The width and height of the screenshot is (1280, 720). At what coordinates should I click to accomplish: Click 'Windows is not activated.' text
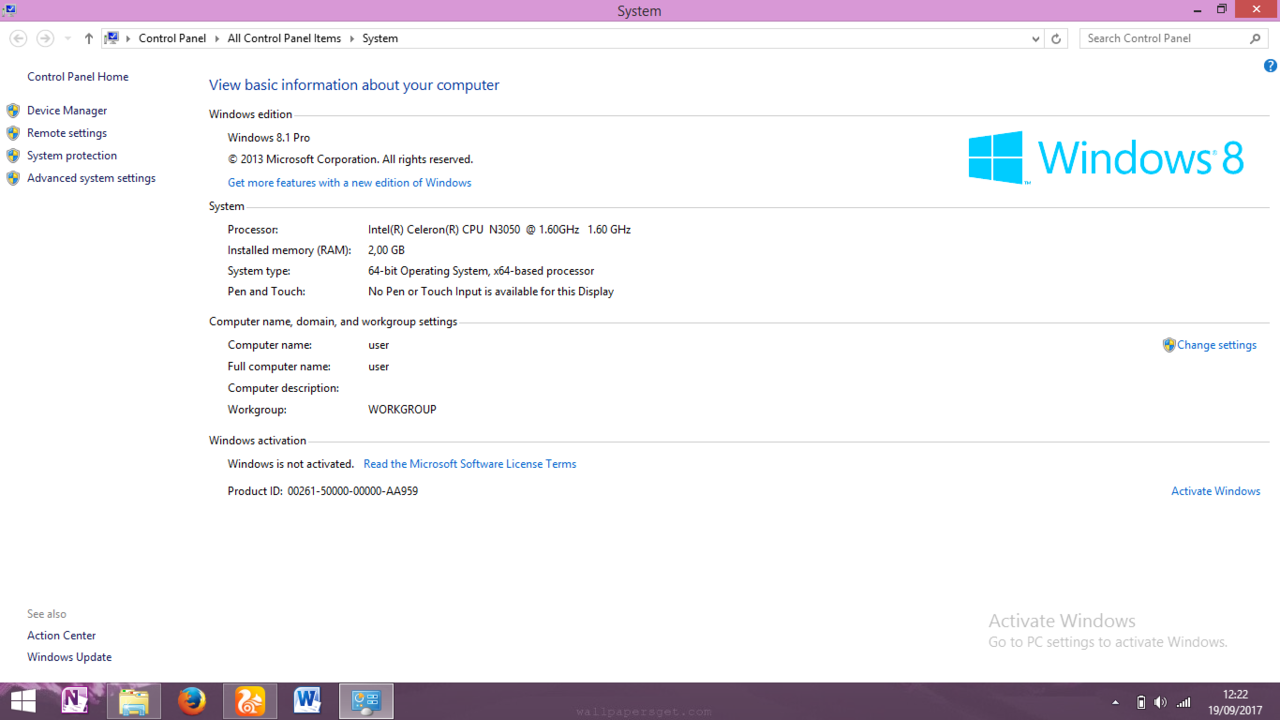[291, 464]
